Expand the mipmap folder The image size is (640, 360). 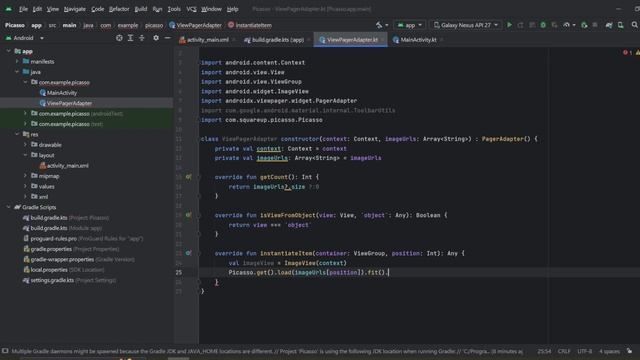25,176
